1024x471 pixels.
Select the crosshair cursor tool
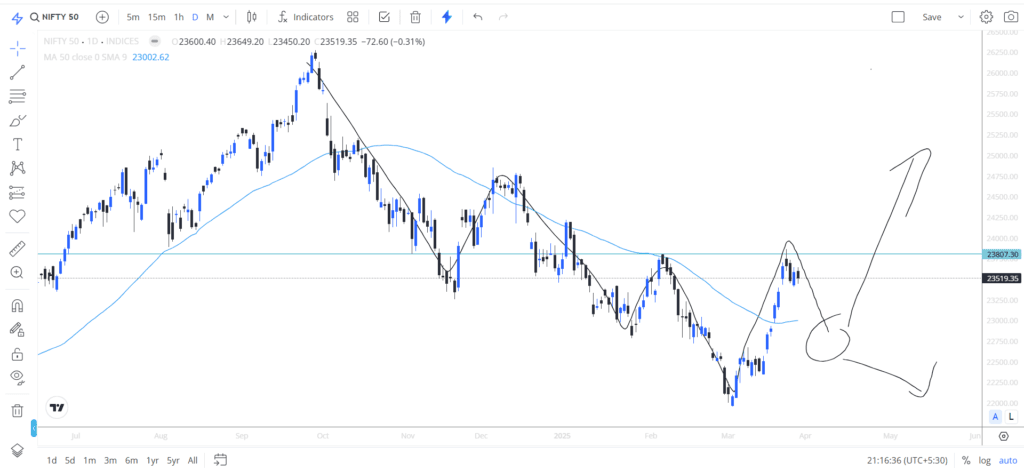[x=18, y=48]
